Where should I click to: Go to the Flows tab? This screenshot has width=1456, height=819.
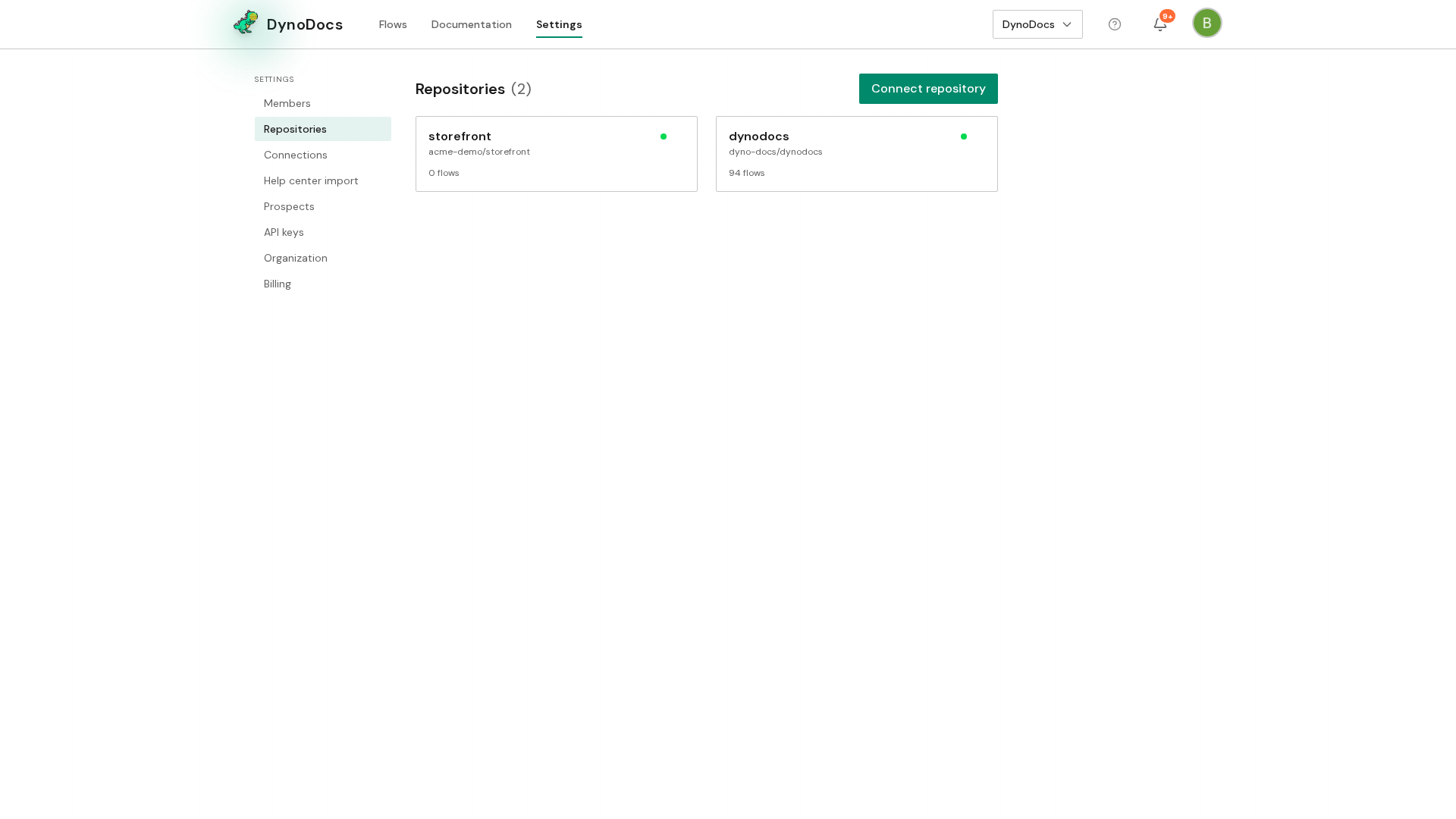393,24
